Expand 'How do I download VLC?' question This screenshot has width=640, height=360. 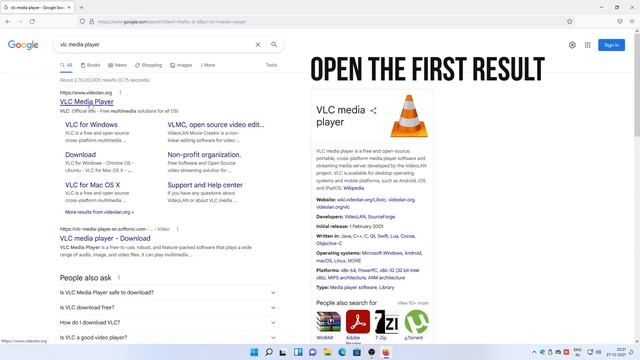click(x=168, y=322)
